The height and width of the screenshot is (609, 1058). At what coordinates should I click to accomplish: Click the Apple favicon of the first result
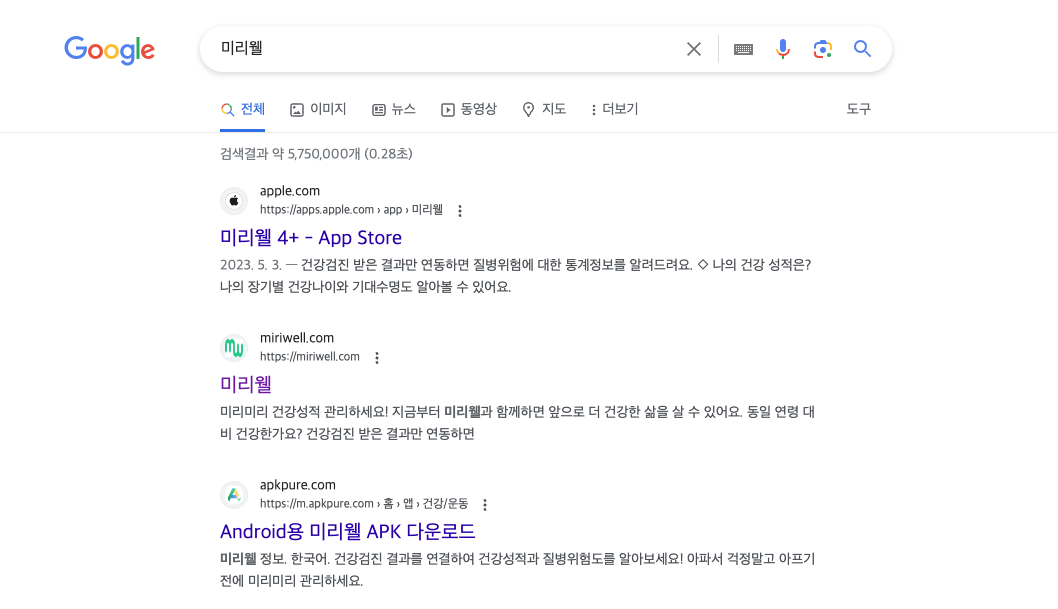234,200
